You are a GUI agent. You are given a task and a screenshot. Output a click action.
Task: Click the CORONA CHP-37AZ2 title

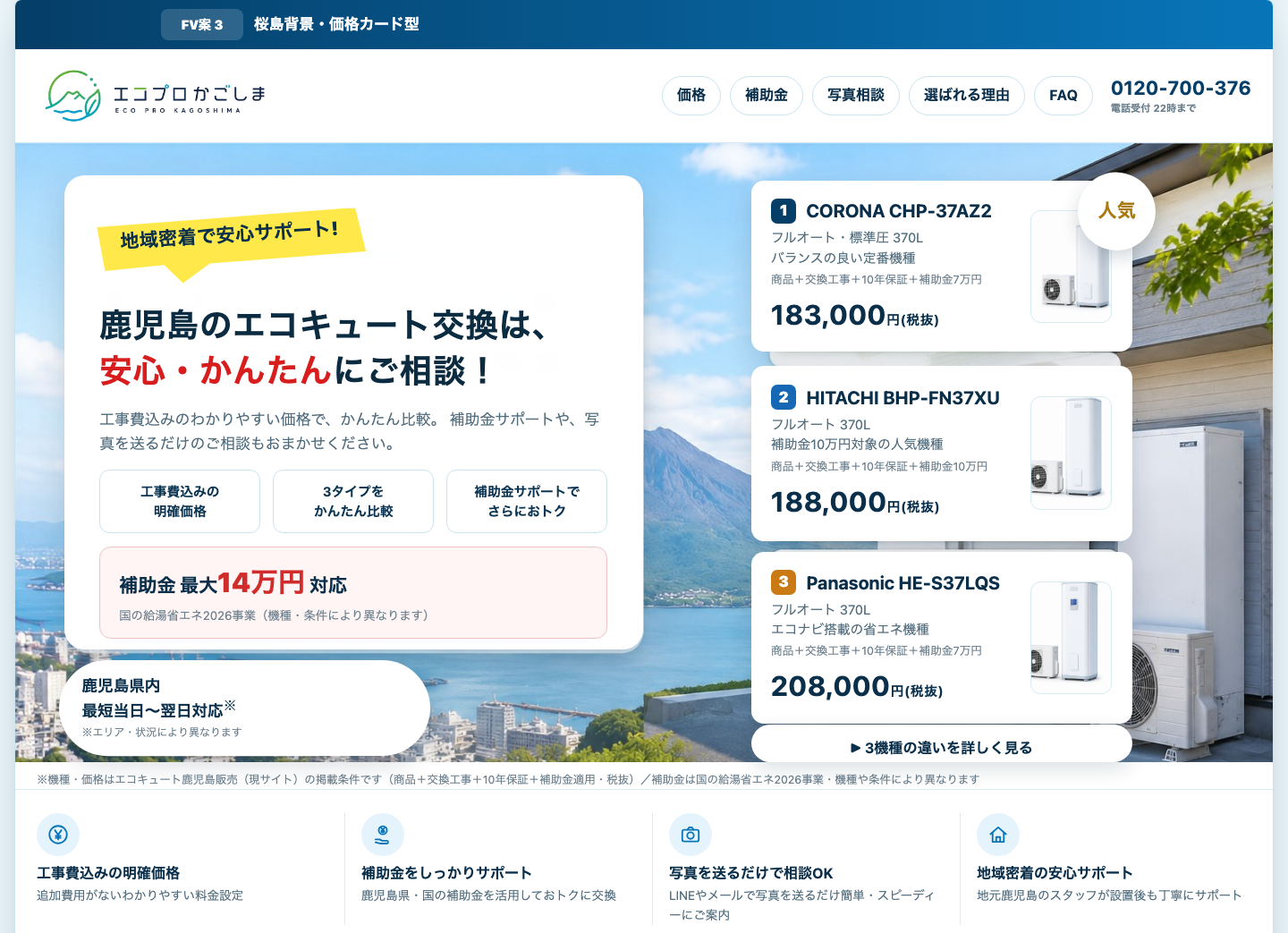(899, 211)
